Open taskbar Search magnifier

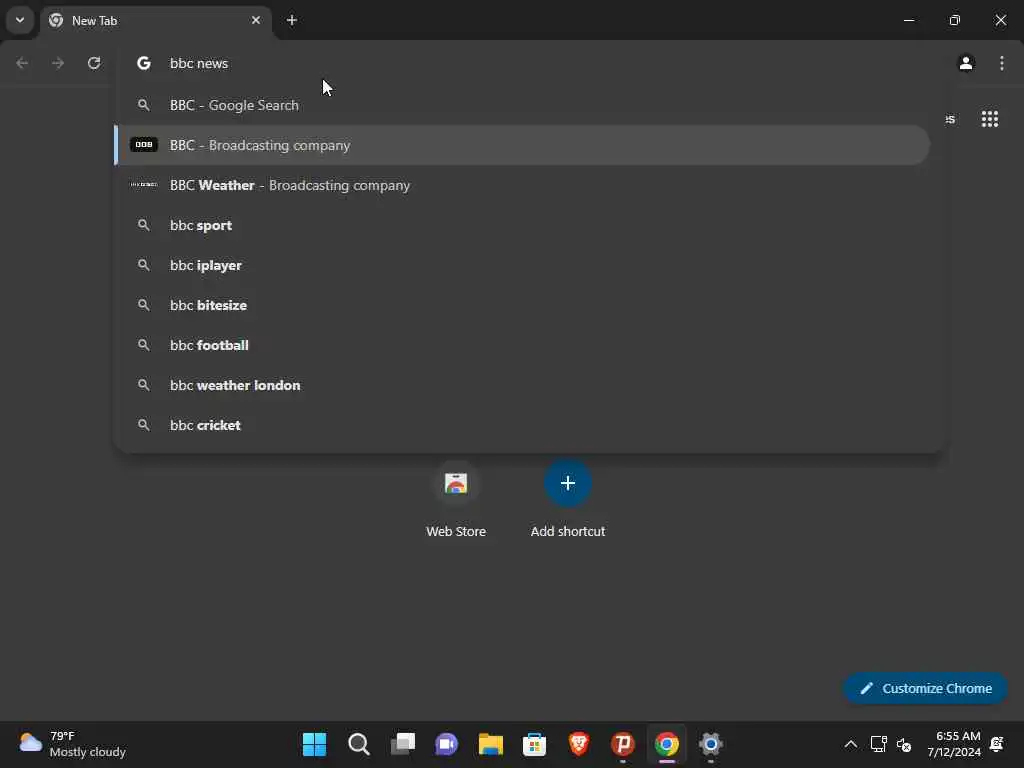coord(359,744)
